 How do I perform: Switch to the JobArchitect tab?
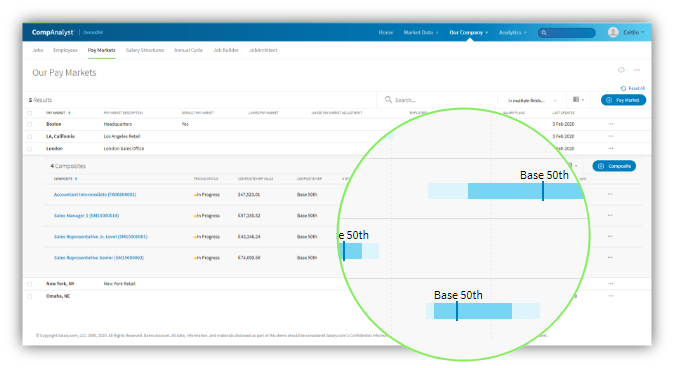pos(263,50)
